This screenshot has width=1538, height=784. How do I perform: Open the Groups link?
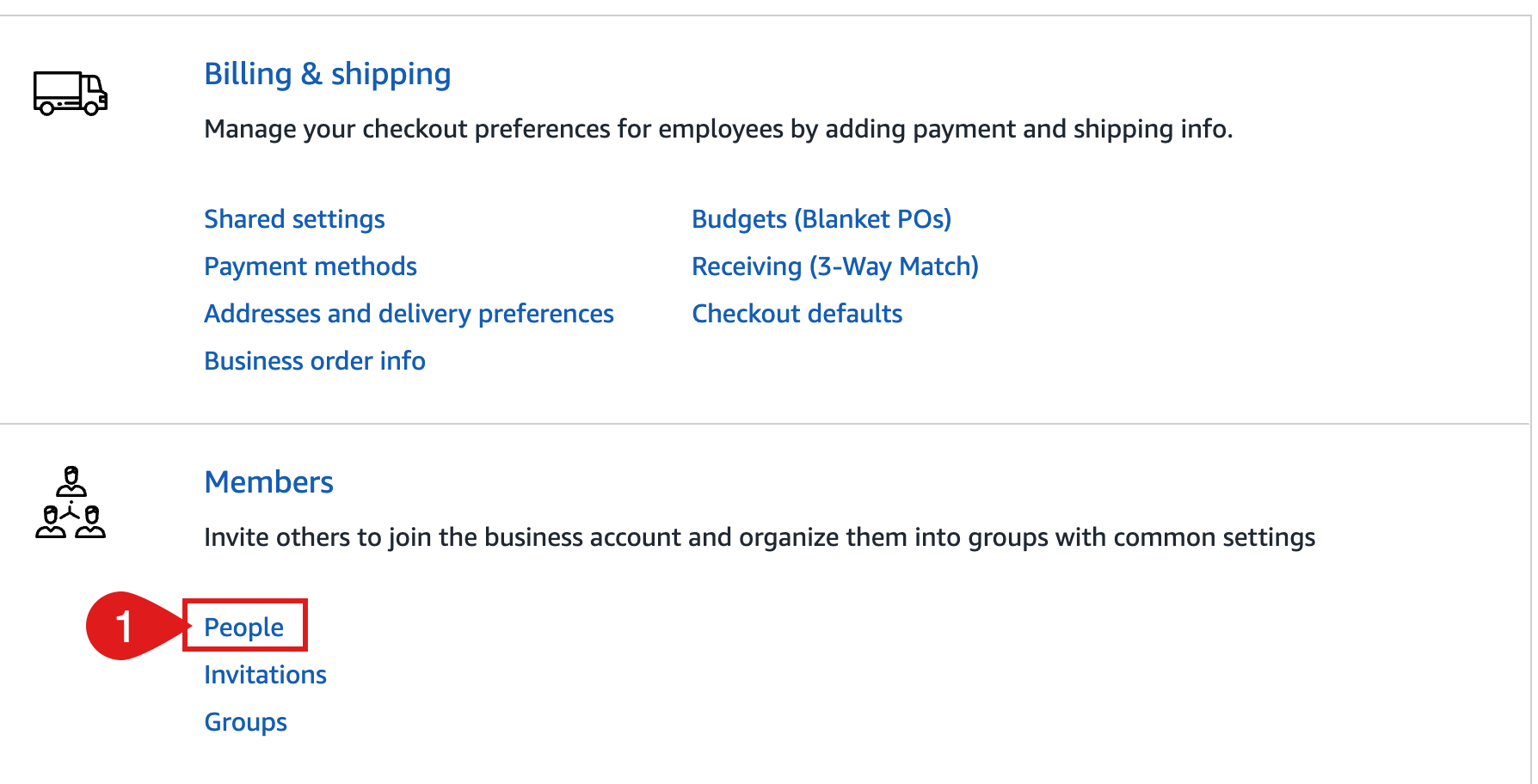(246, 722)
